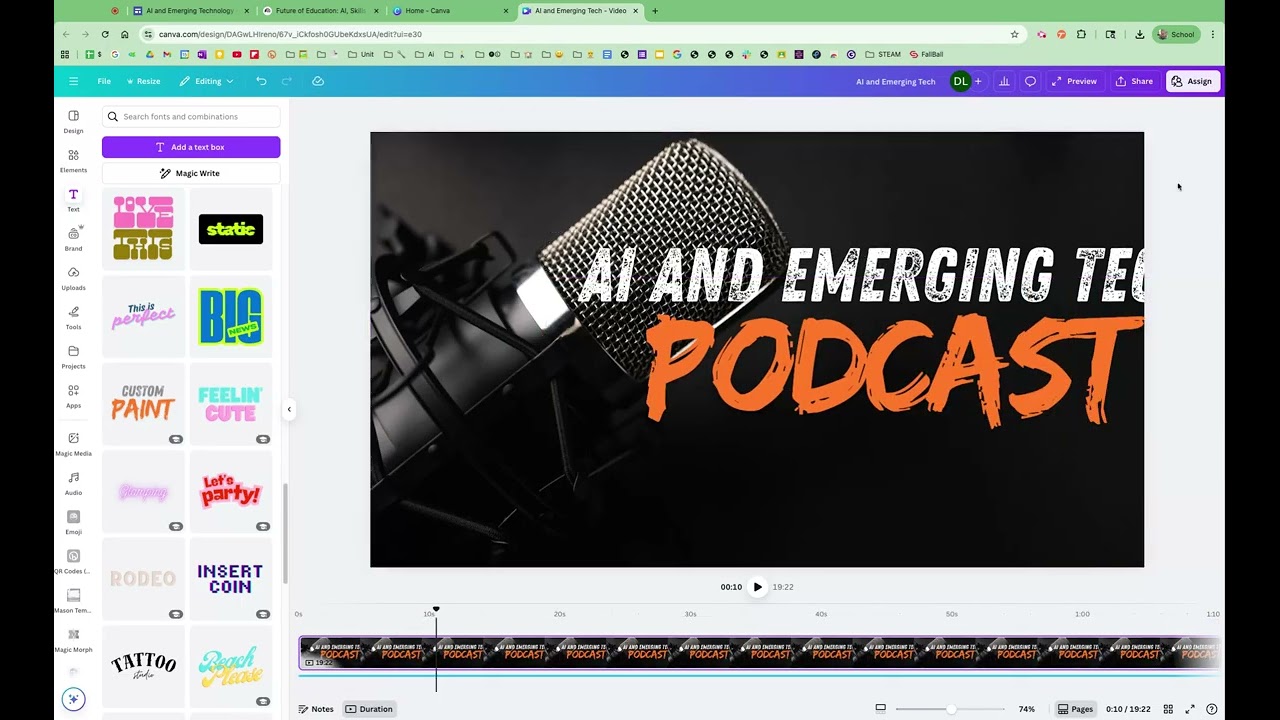Open the QR Codes app
Viewport: 1280px width, 720px height.
pyautogui.click(x=73, y=562)
